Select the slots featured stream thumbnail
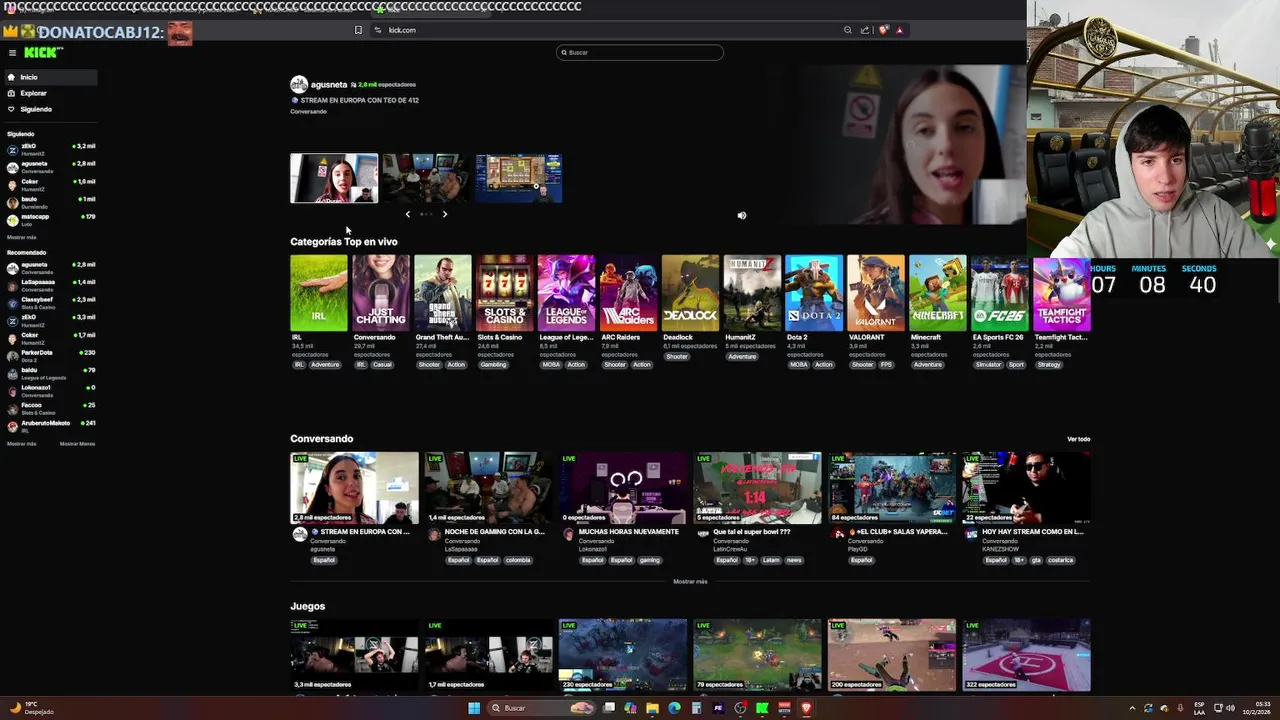1280x720 pixels. coord(518,178)
